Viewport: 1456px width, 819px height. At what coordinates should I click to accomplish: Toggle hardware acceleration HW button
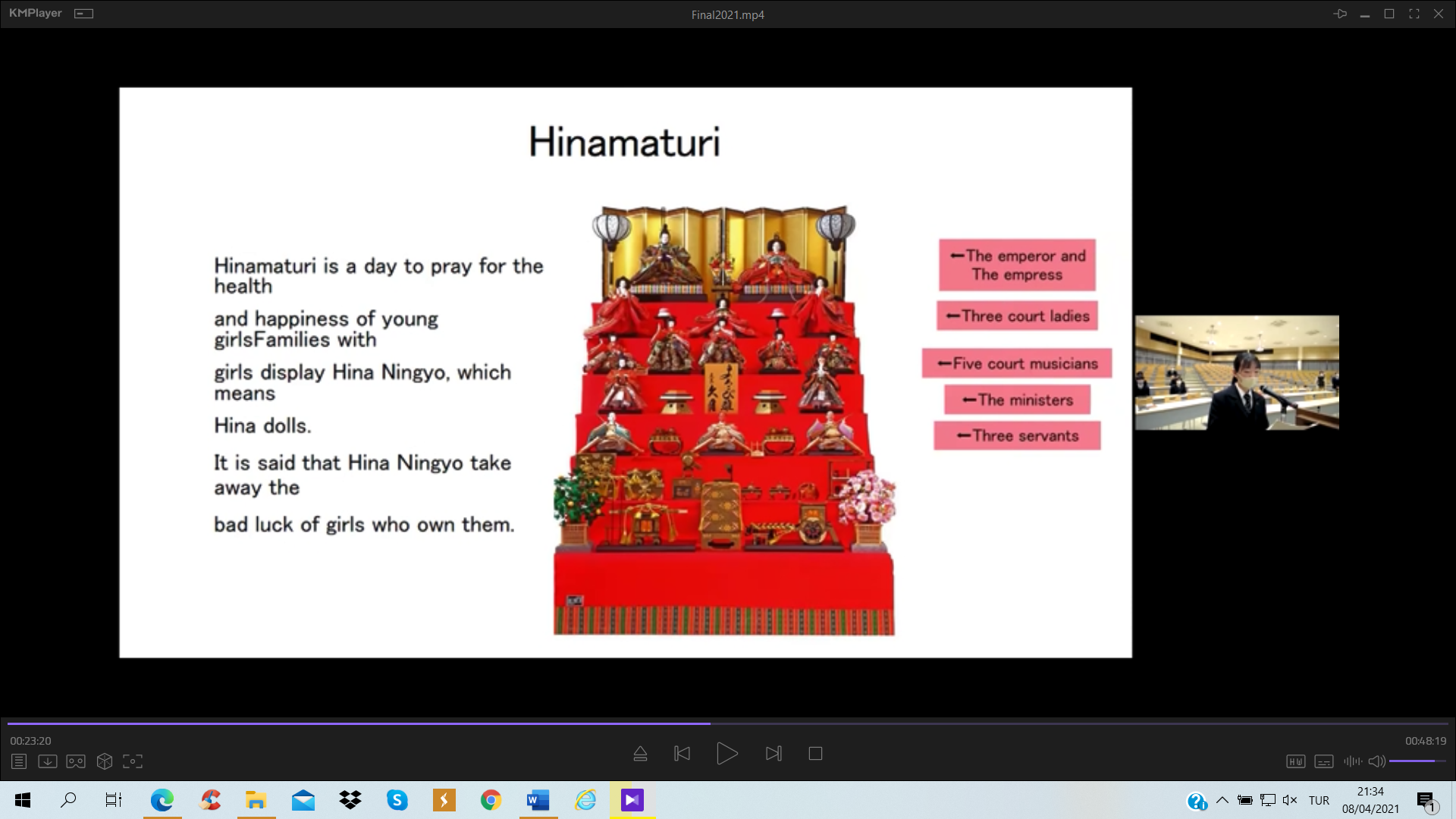pos(1295,761)
